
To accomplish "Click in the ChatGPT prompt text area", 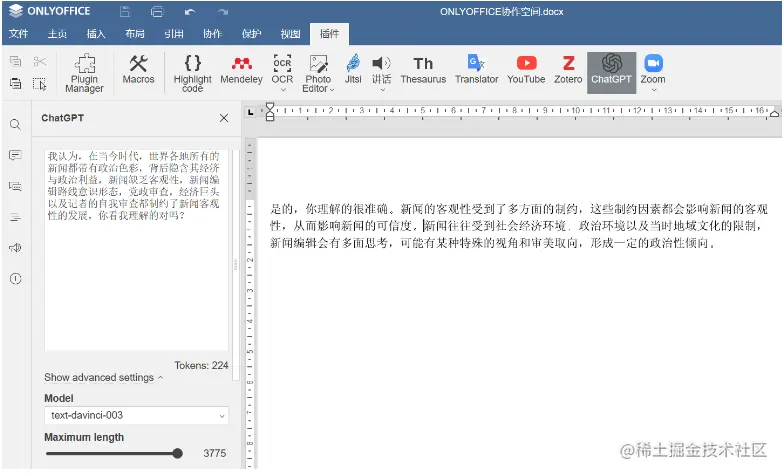I will coord(136,250).
